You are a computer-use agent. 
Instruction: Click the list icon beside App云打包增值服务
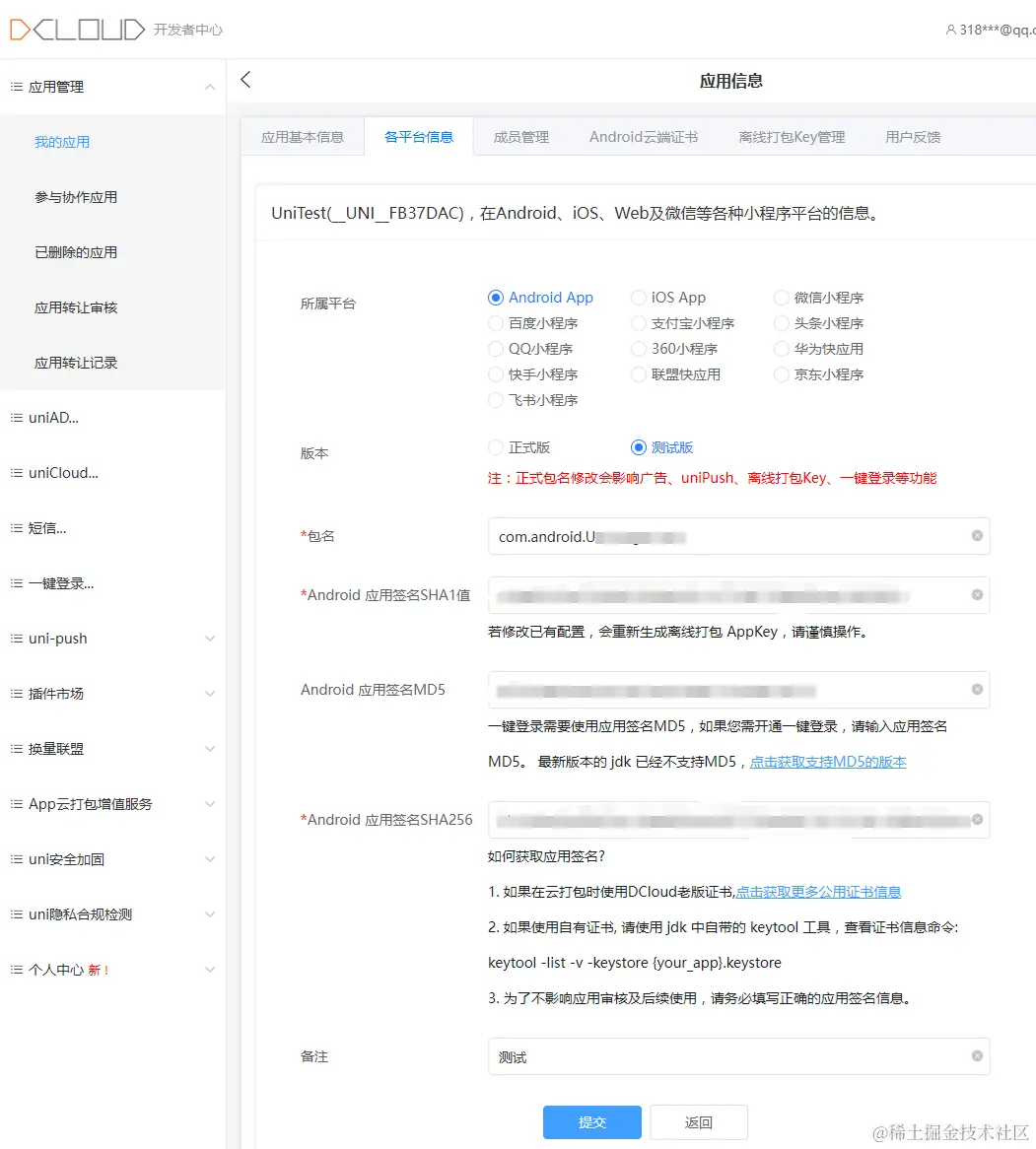tap(16, 804)
